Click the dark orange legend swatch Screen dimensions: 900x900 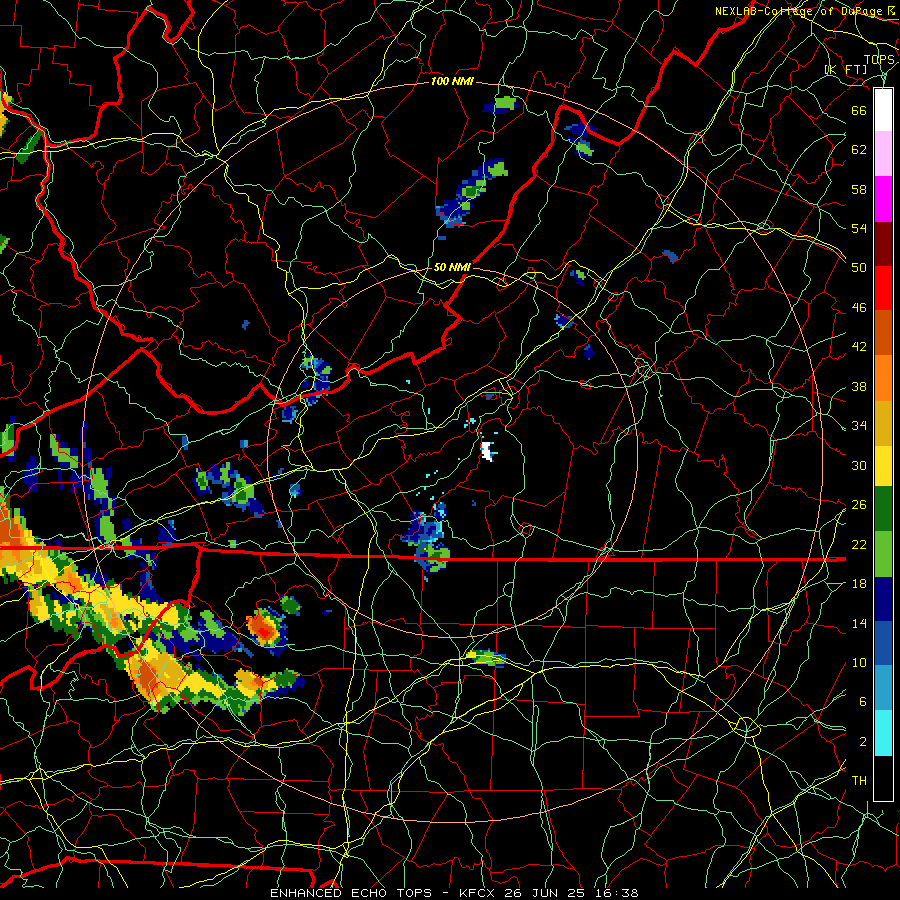pos(883,333)
